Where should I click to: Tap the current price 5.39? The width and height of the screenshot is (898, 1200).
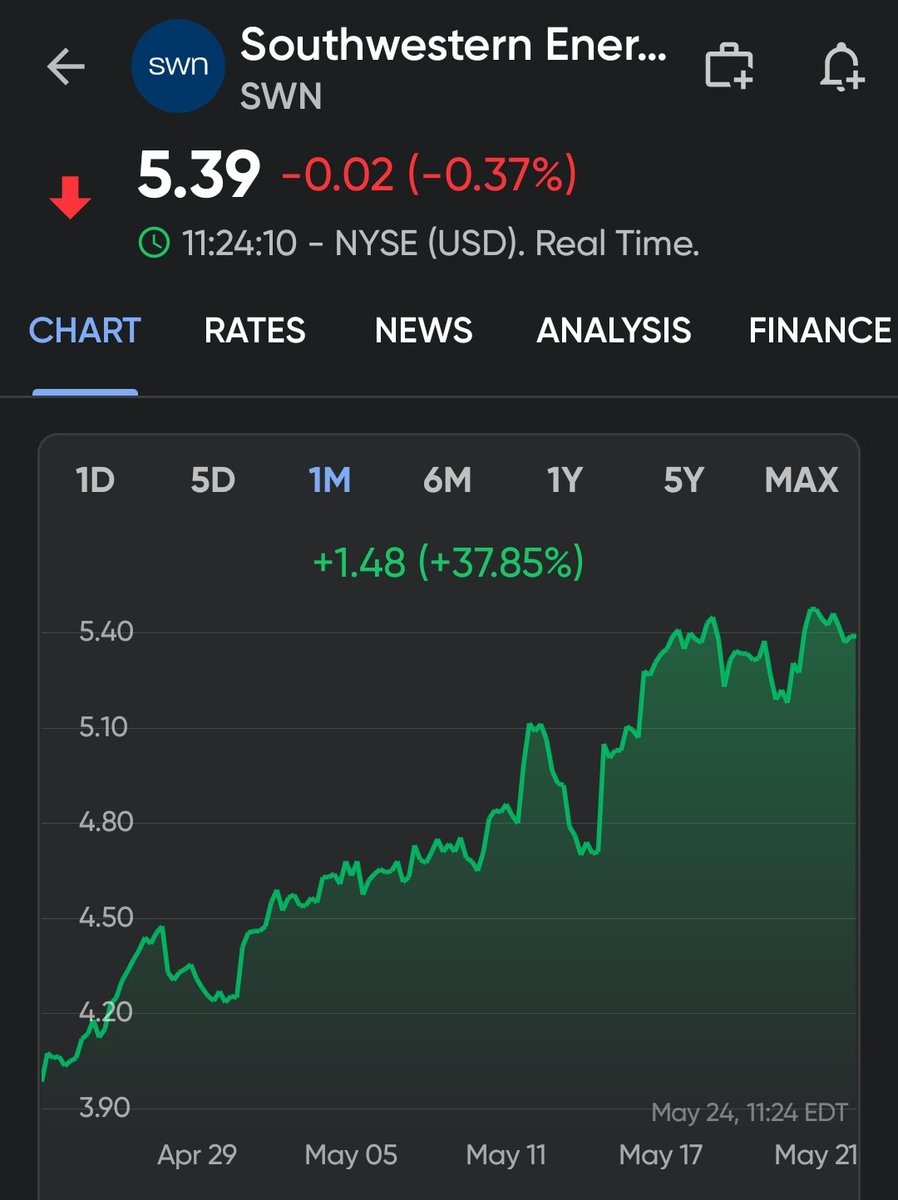tap(199, 175)
